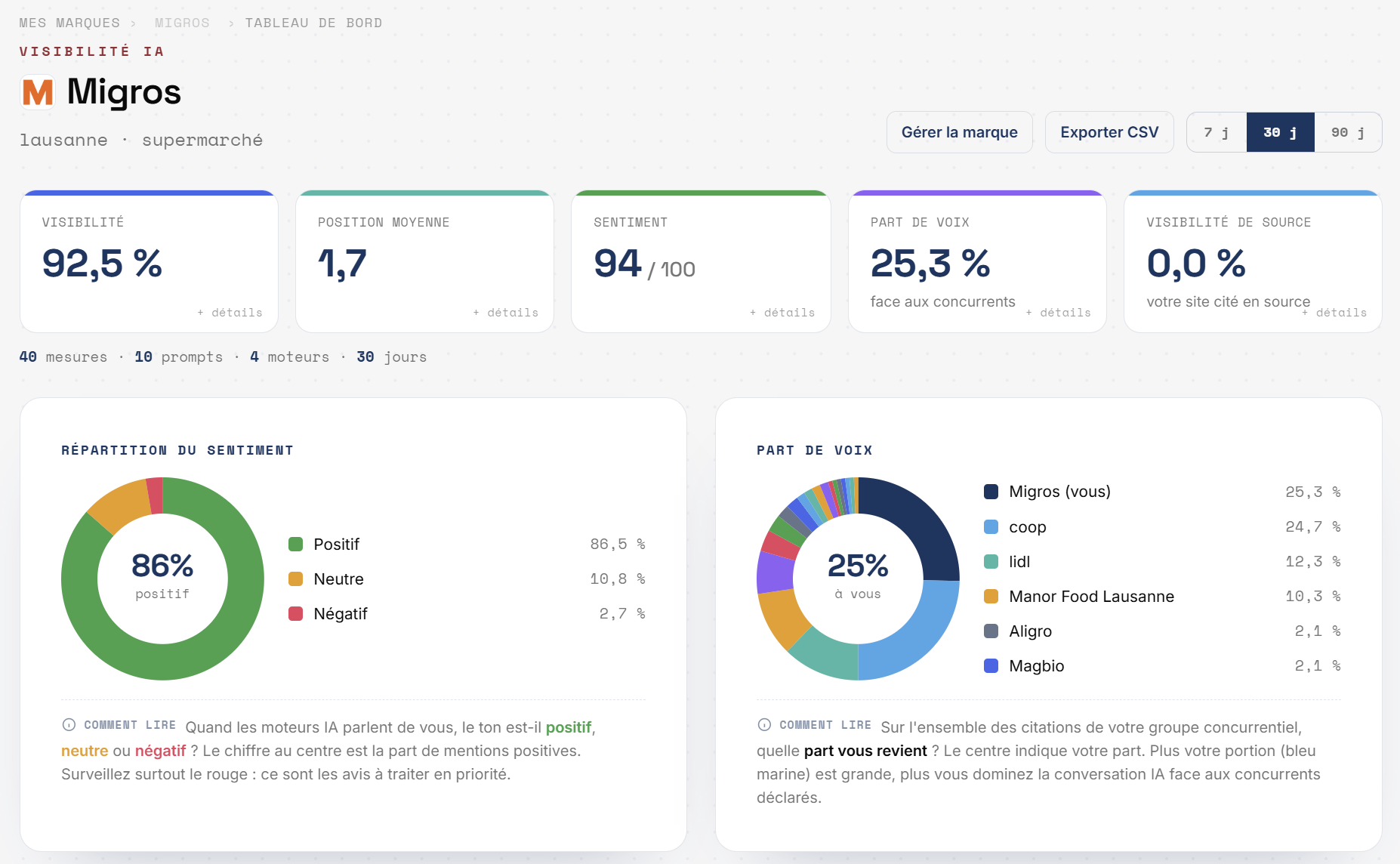1400x864 pixels.
Task: Expand détails on the Part de voix card
Action: click(x=1058, y=313)
